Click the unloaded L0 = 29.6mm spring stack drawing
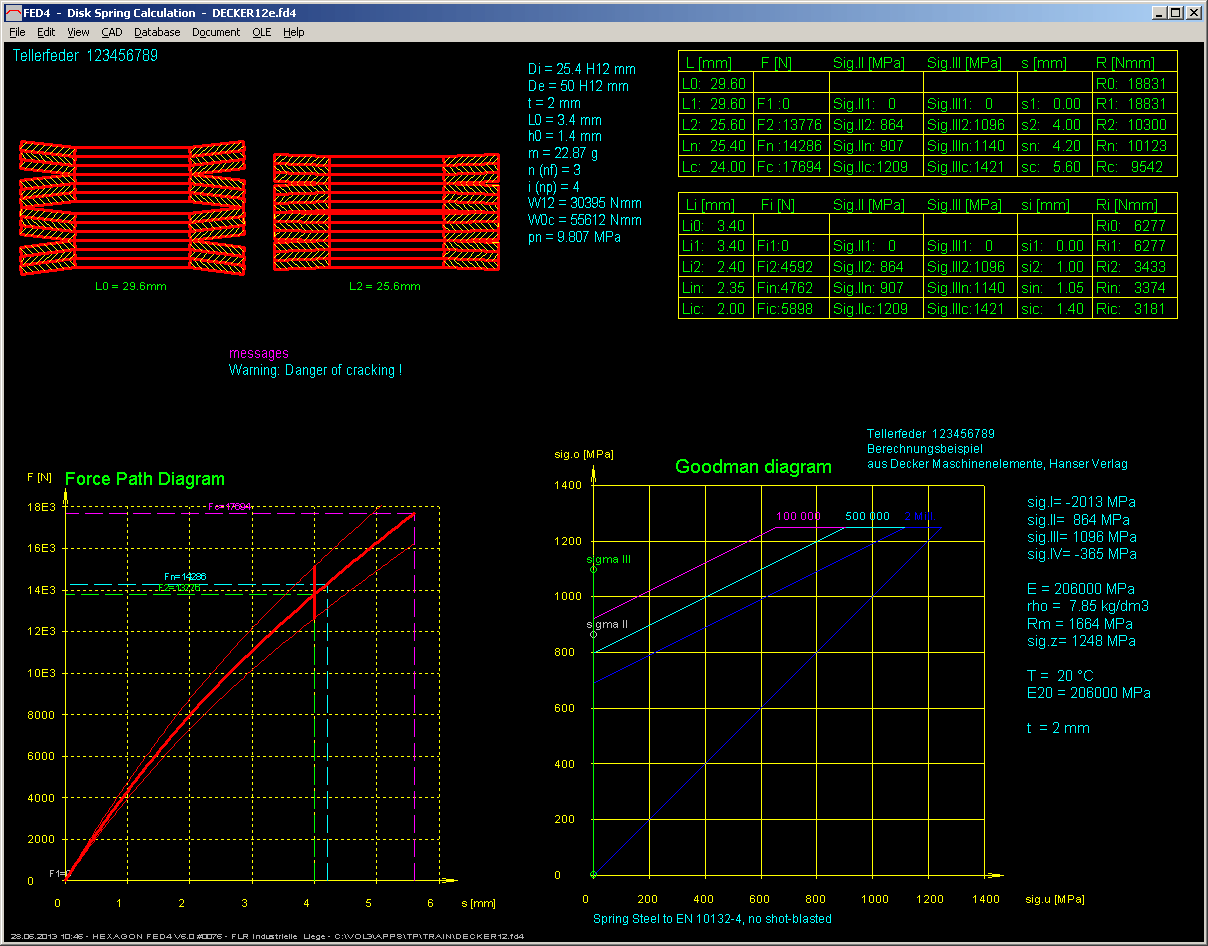The width and height of the screenshot is (1208, 946). pos(132,208)
